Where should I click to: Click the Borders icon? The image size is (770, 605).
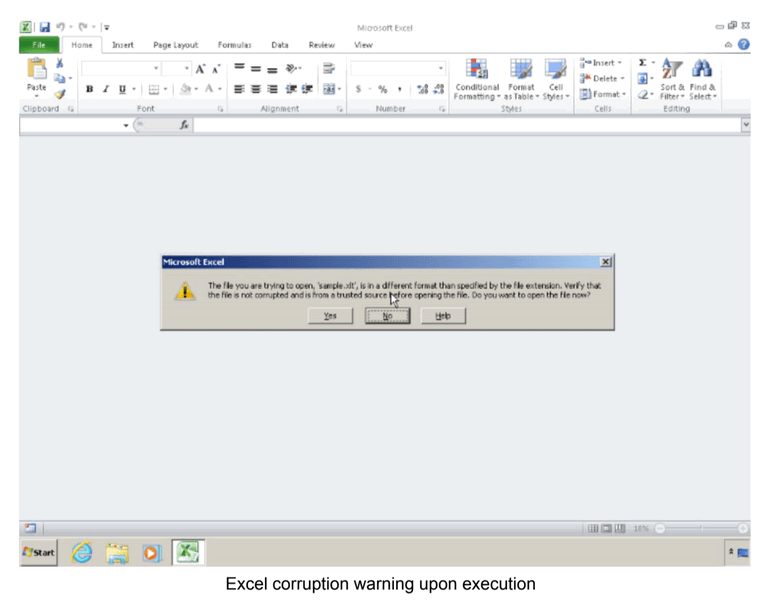[x=154, y=89]
